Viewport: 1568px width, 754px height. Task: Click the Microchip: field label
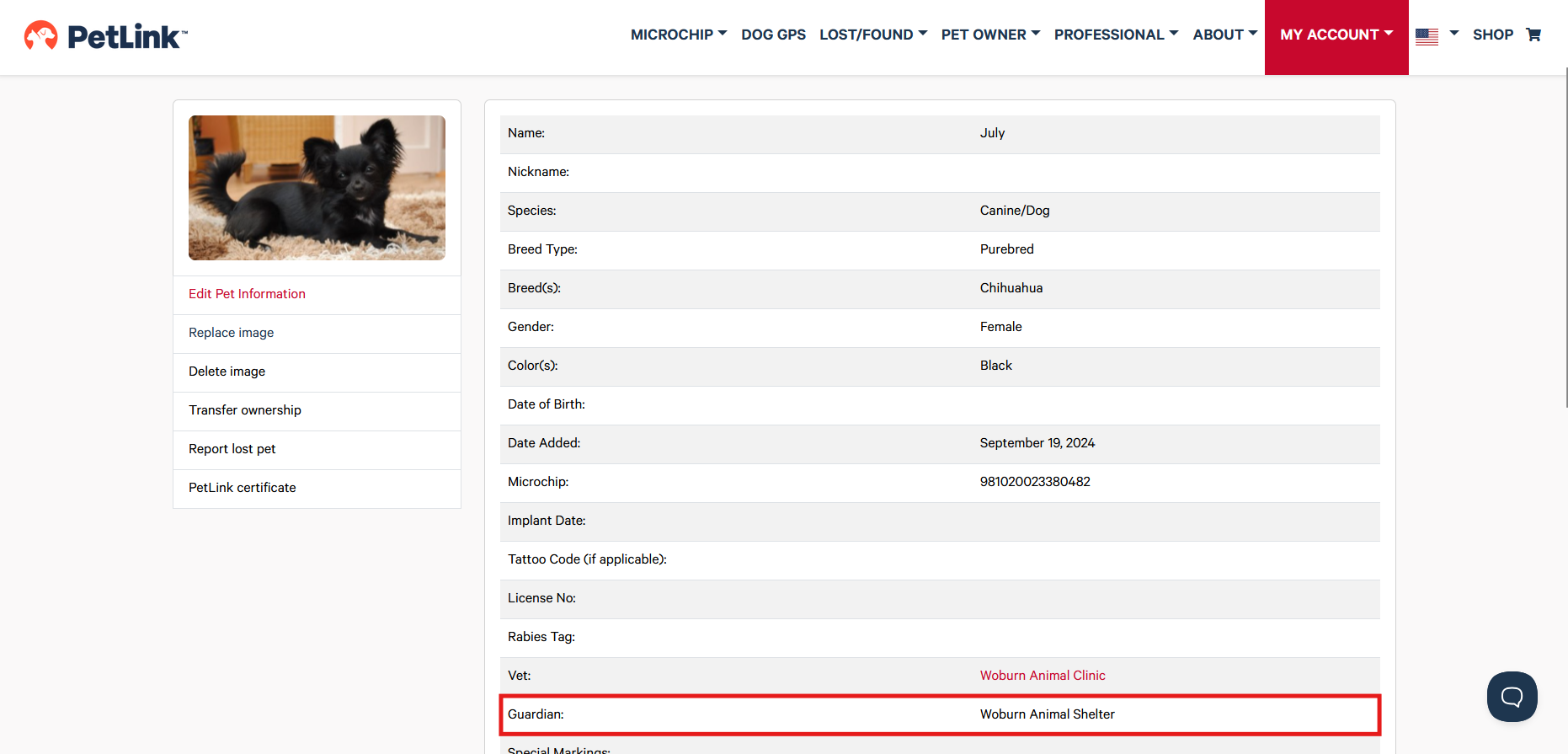click(538, 482)
